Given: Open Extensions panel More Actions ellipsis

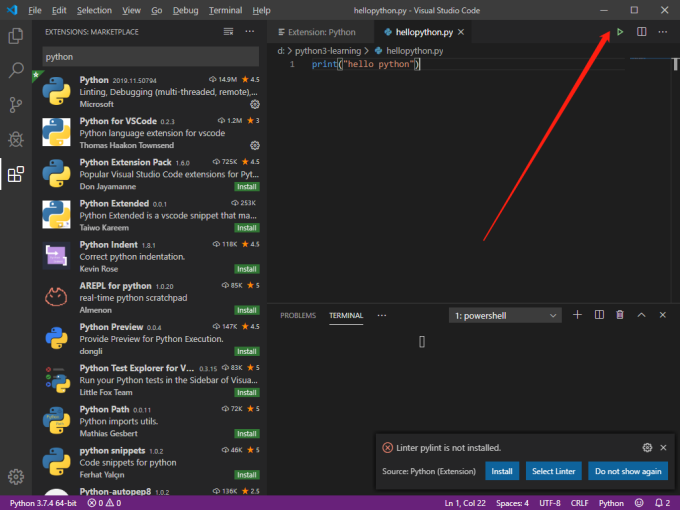Looking at the screenshot, I should click(250, 32).
